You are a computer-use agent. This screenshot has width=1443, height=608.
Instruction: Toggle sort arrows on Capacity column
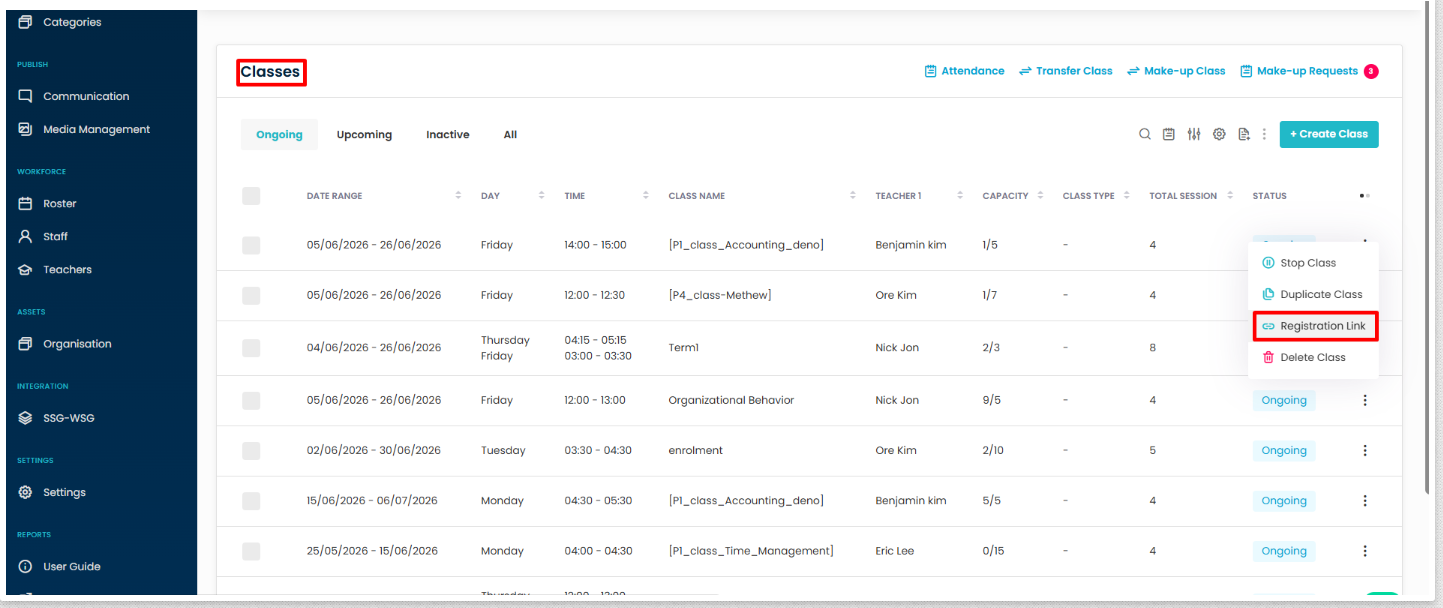coord(1040,196)
